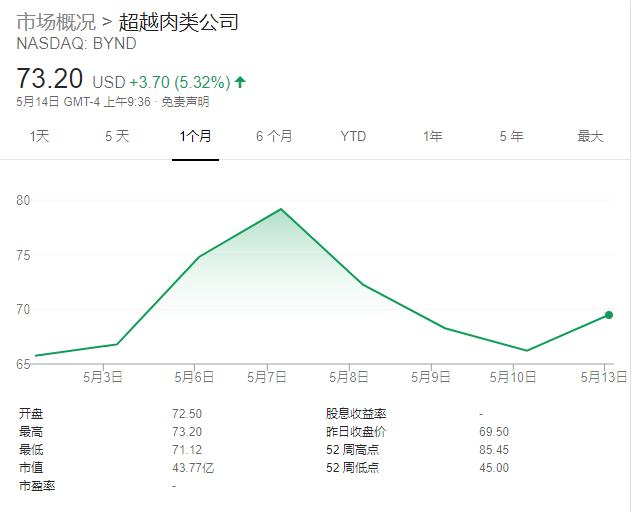The image size is (643, 512).
Task: Show the 最大 range chart
Action: click(x=590, y=136)
